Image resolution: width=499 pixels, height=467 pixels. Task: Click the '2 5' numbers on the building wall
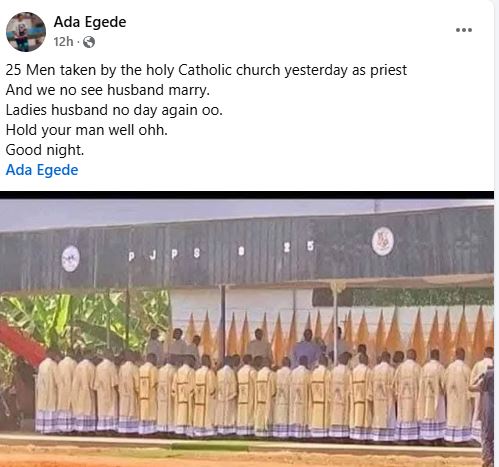click(x=298, y=247)
